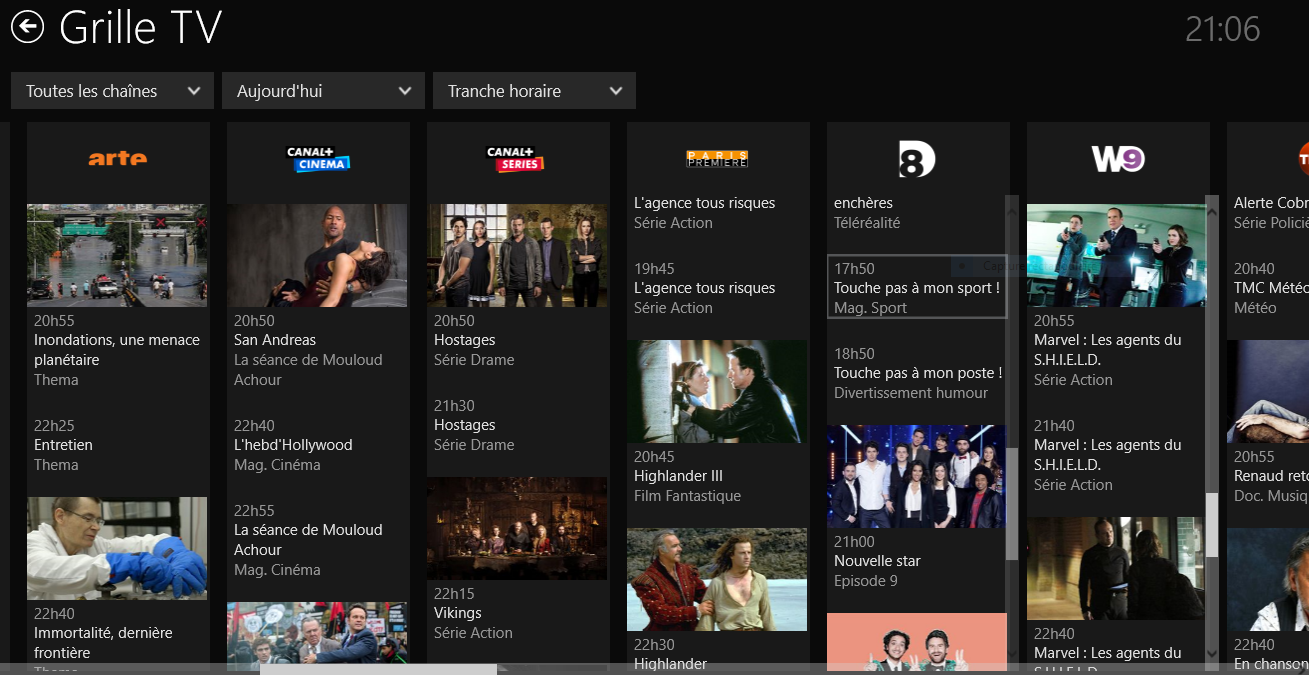Select Hostages at 21h30

pyautogui.click(x=465, y=425)
